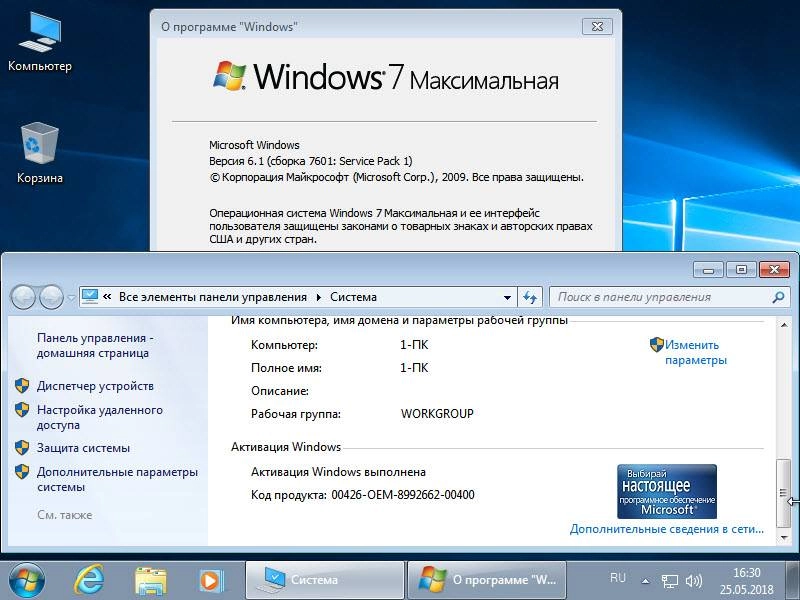
Task: Close the Система window
Action: point(774,269)
